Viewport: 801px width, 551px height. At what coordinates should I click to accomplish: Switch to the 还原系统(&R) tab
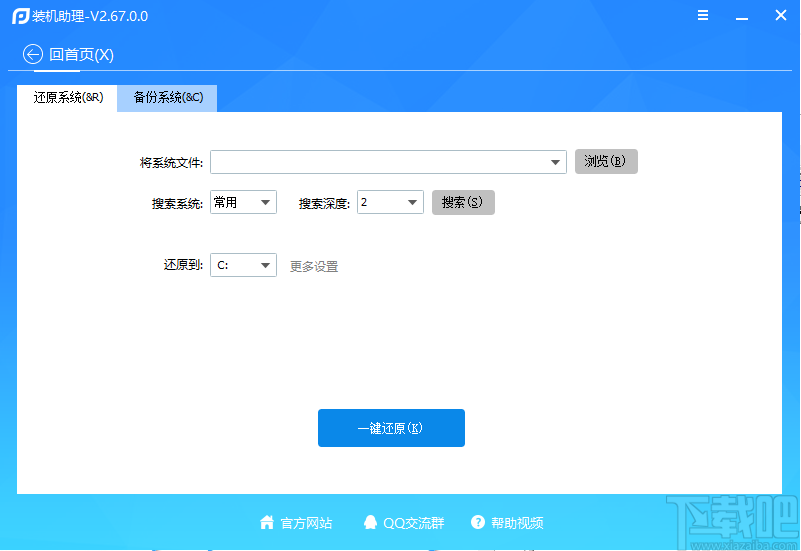point(67,98)
